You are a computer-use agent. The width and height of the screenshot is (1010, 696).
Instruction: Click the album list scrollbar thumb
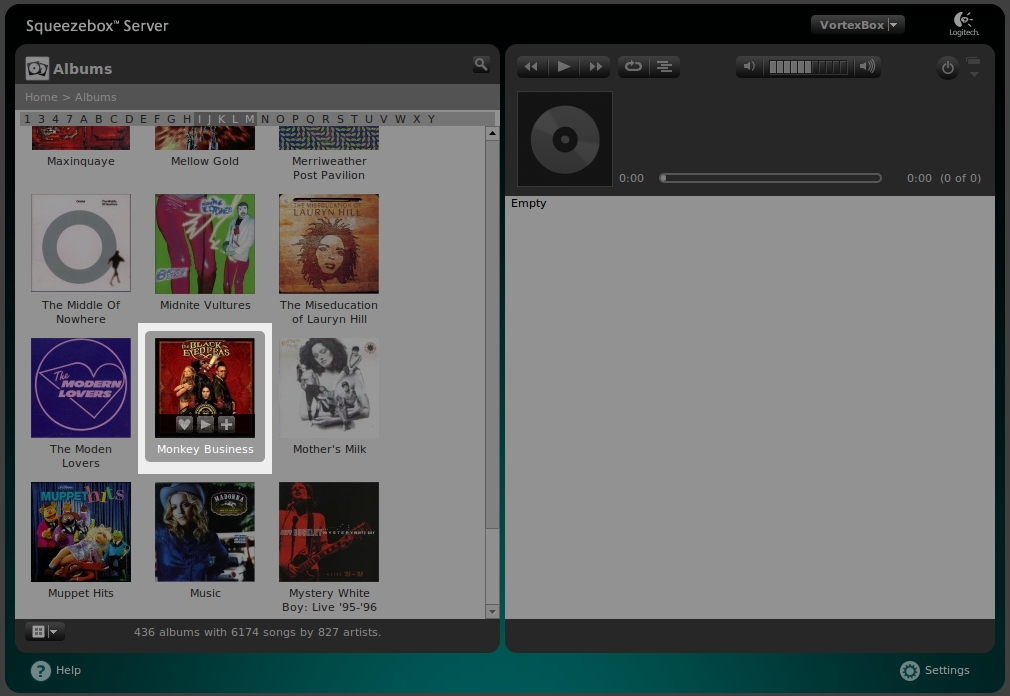click(x=492, y=334)
